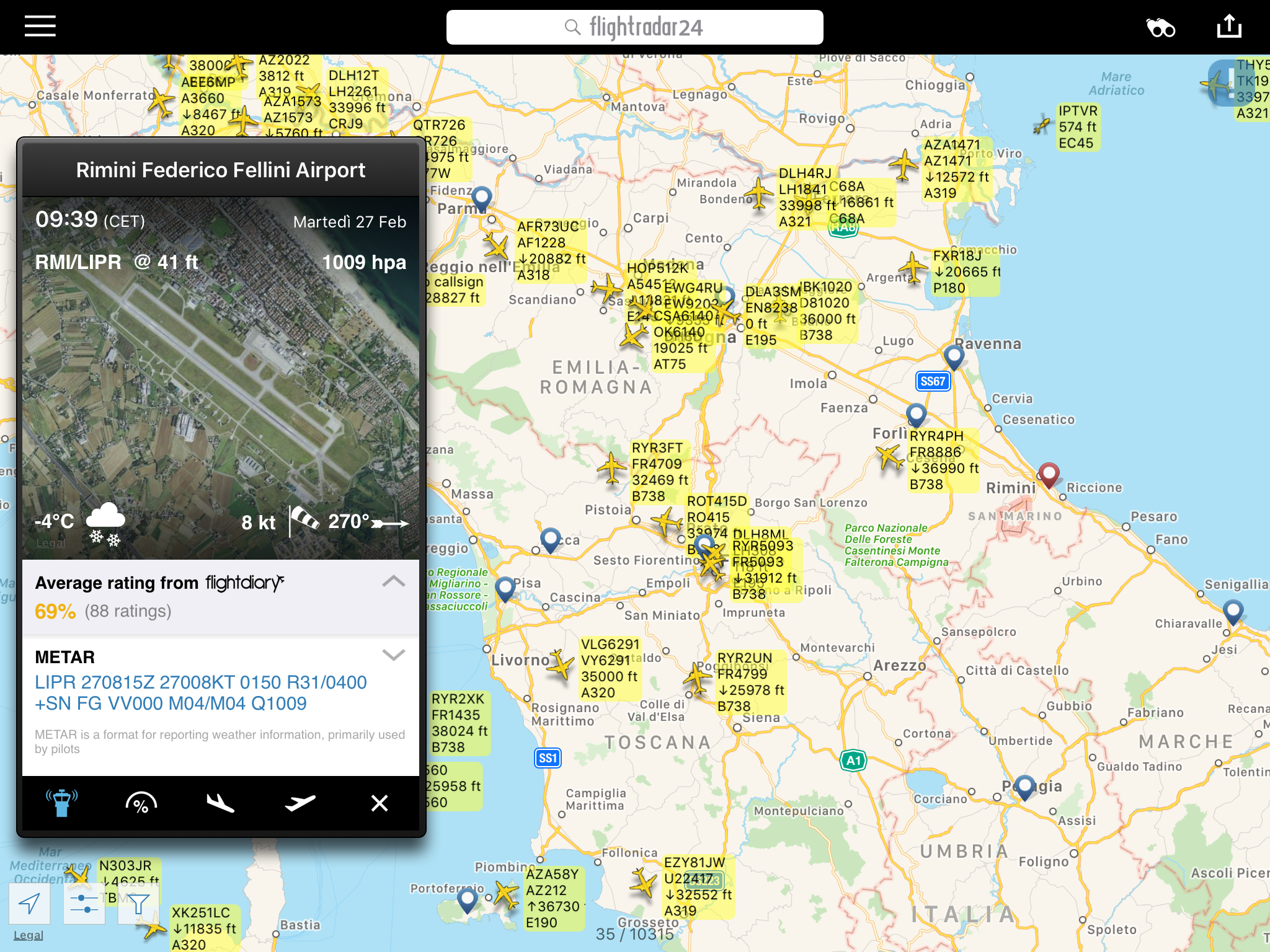Click the flightradar24 search field

(x=634, y=27)
